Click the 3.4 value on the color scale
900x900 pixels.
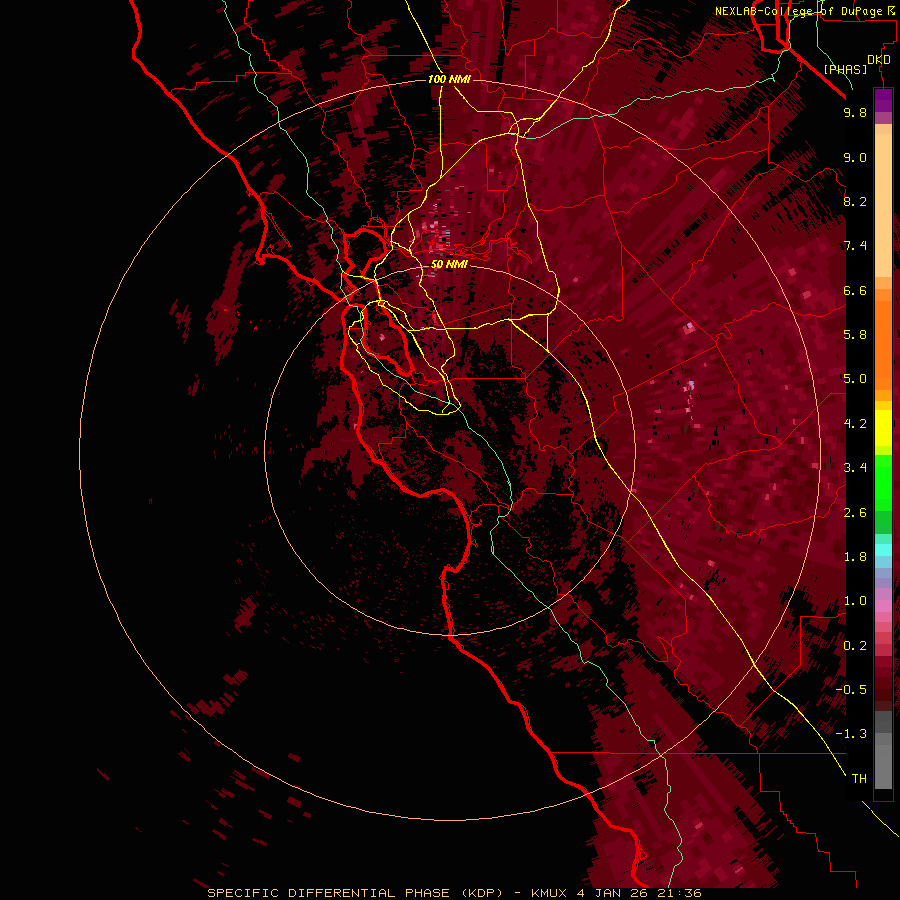pyautogui.click(x=855, y=468)
